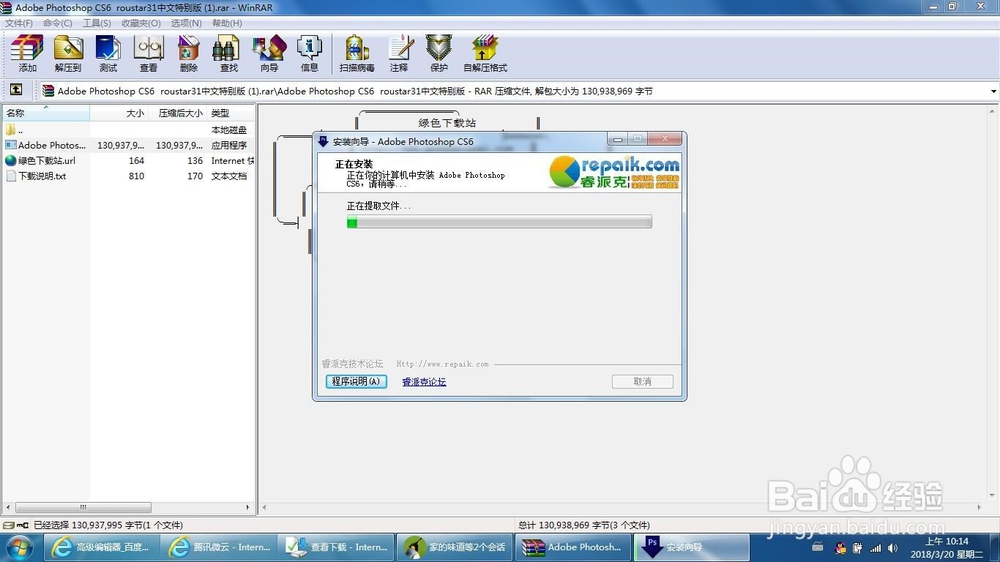This screenshot has width=1000, height=562.
Task: Select the Adobe Photos... application file
Action: tap(129, 145)
